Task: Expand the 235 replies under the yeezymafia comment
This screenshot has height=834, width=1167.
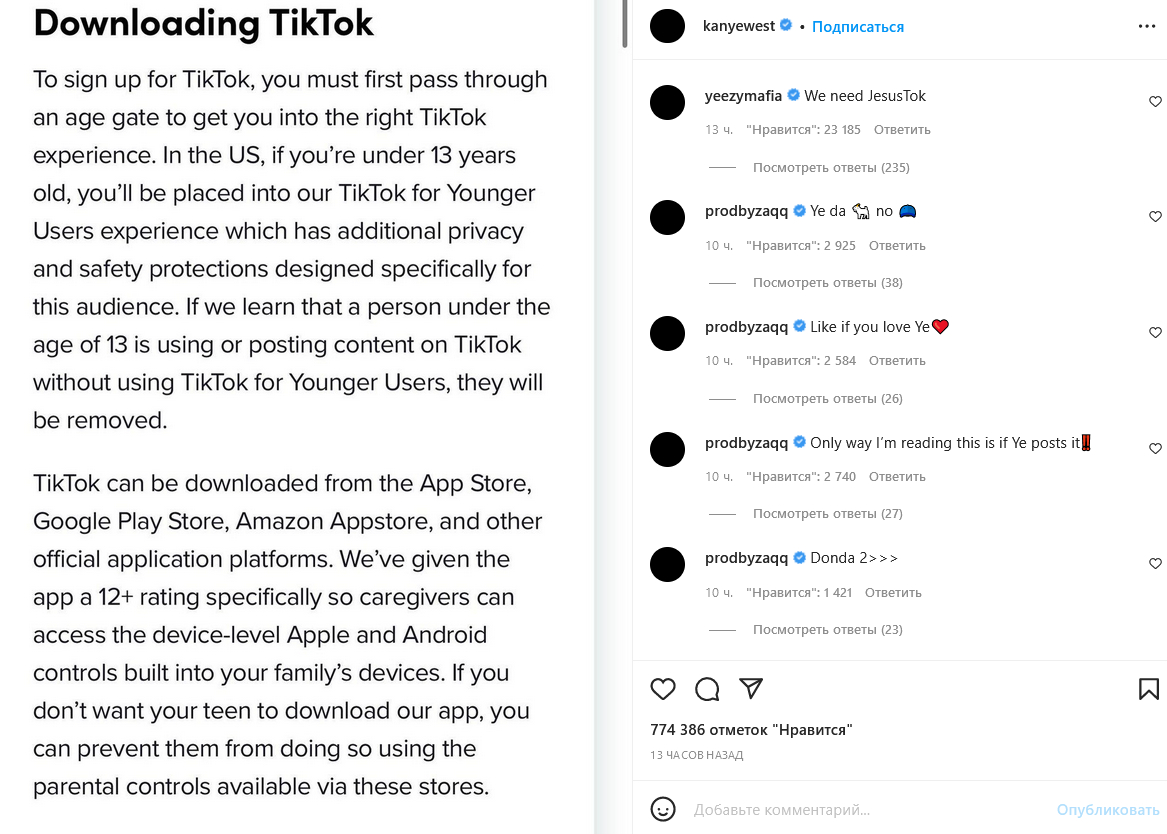Action: coord(830,168)
